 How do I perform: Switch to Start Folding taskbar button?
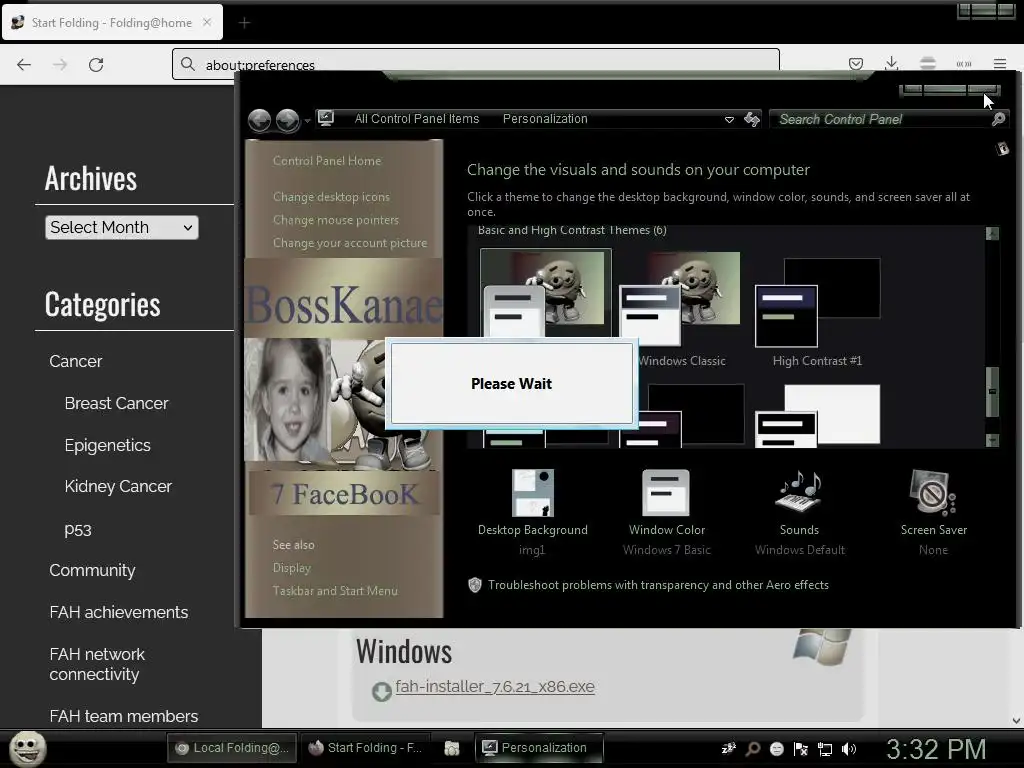pyautogui.click(x=366, y=748)
